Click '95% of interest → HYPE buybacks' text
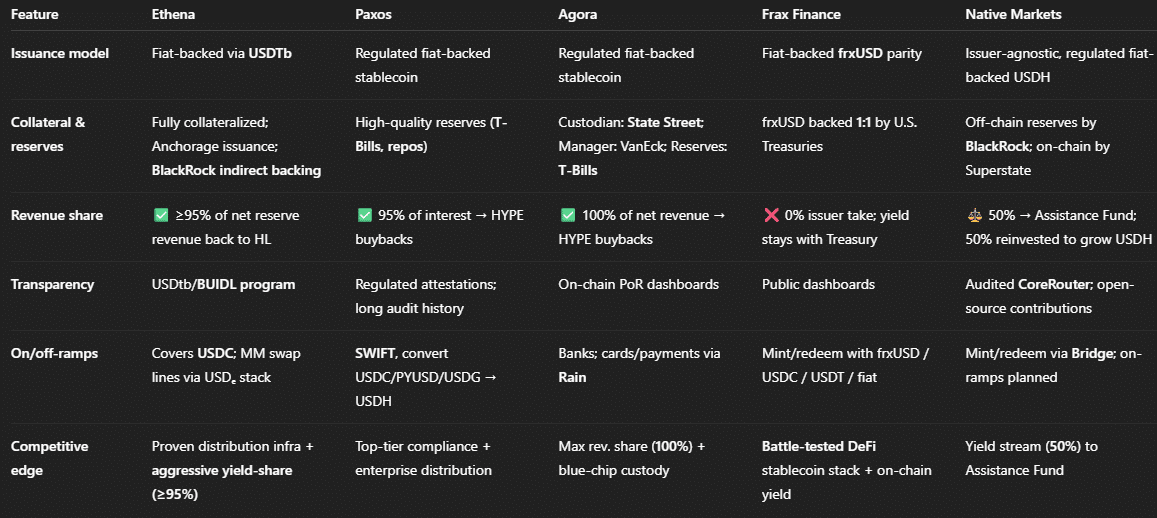This screenshot has height=518, width=1157. point(440,227)
